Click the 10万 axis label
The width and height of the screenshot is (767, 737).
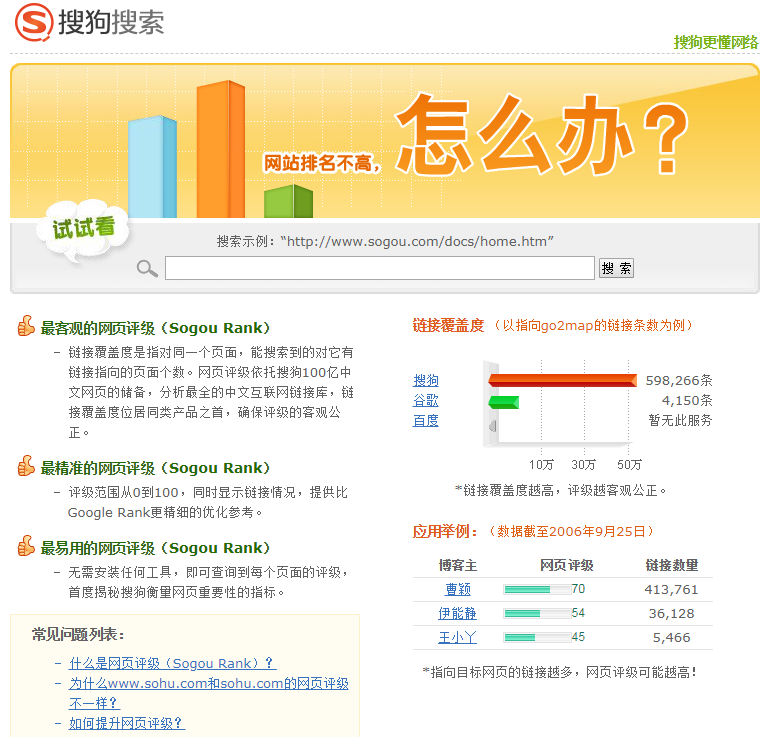541,465
